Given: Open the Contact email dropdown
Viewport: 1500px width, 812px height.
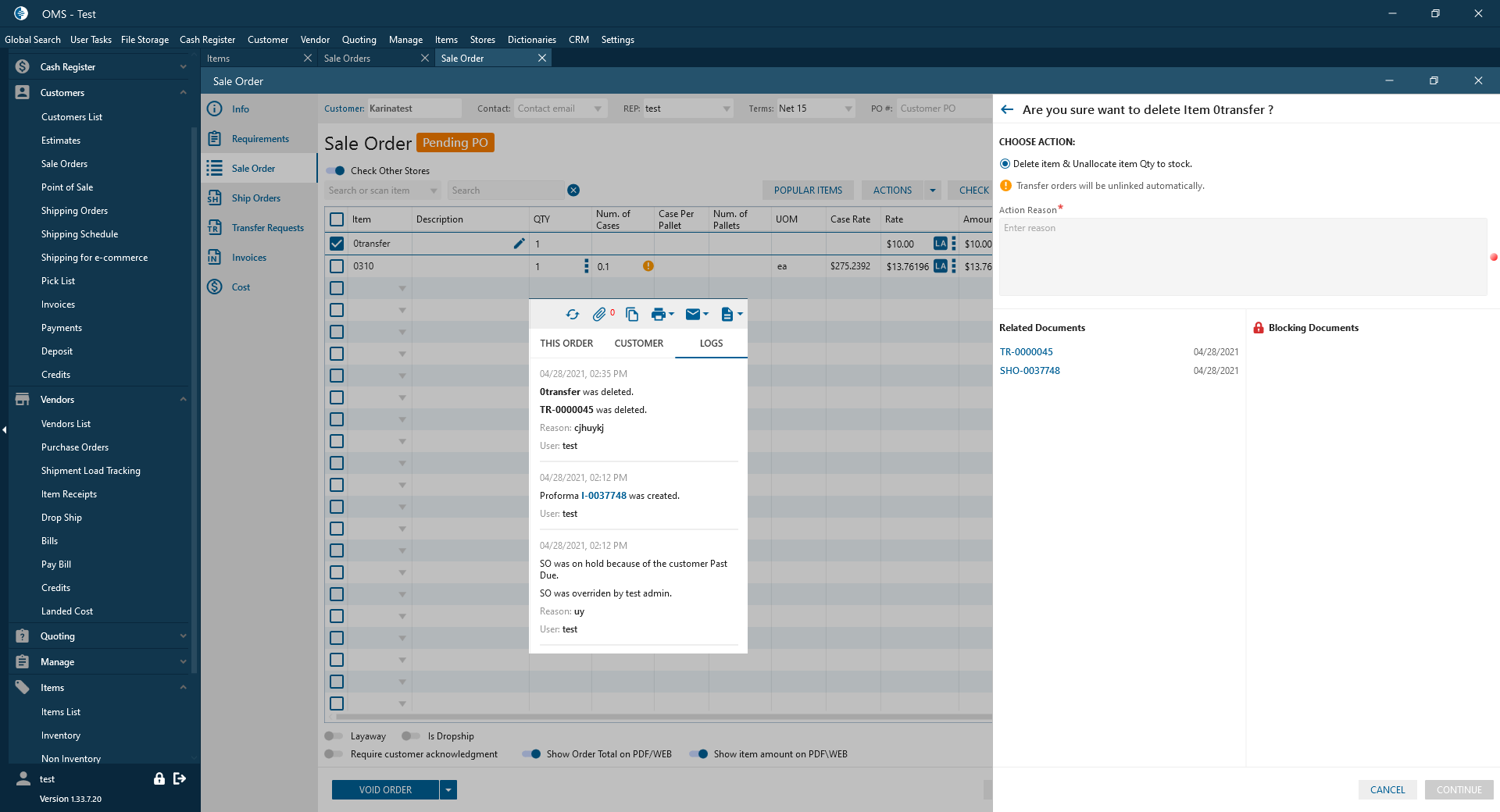Looking at the screenshot, I should click(x=598, y=109).
